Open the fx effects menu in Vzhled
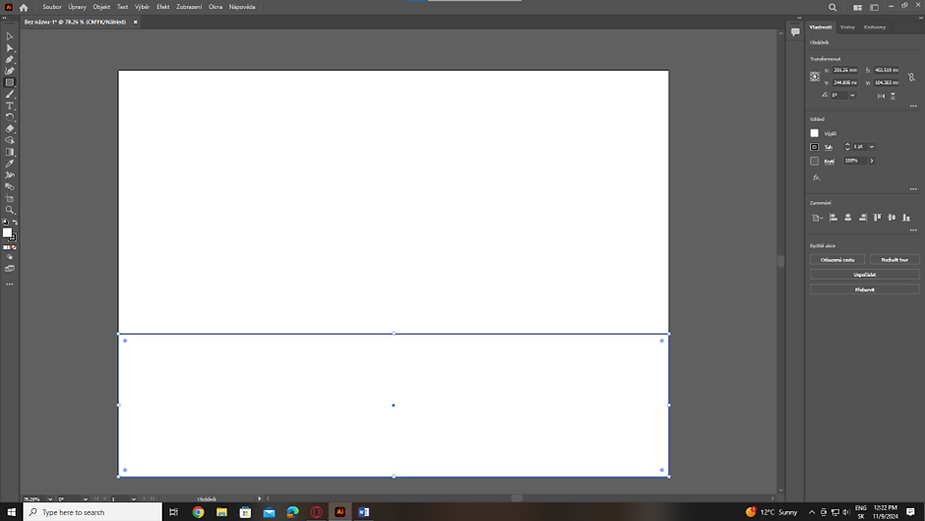This screenshot has width=925, height=521. pos(816,177)
